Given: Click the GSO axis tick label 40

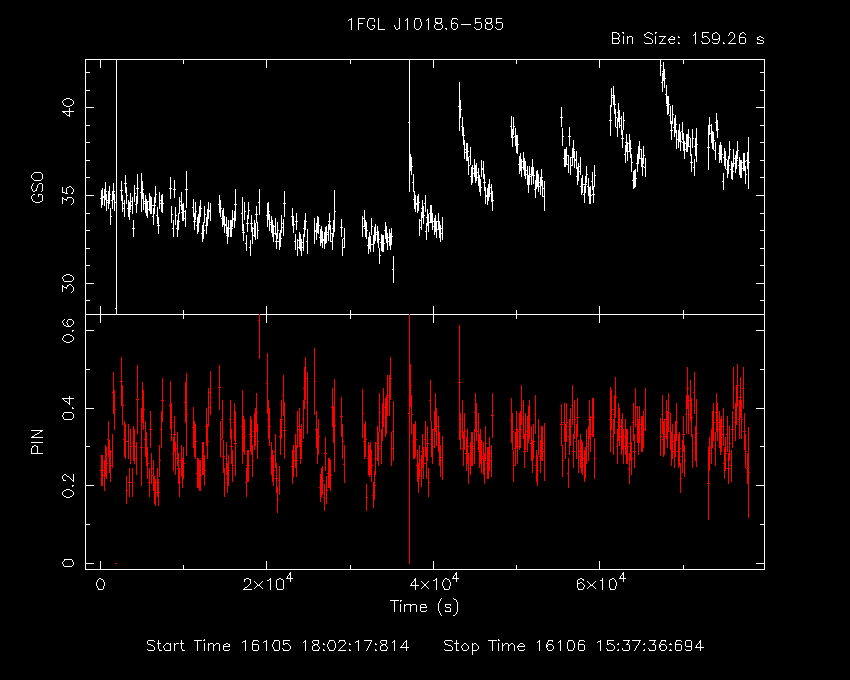Looking at the screenshot, I should (x=69, y=107).
